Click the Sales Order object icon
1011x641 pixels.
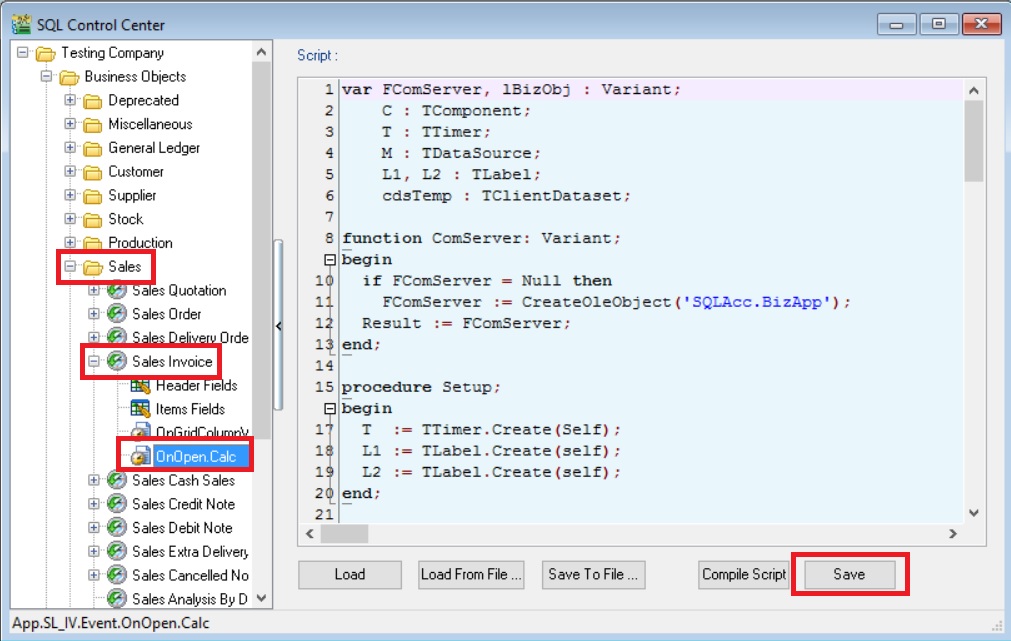(x=117, y=314)
